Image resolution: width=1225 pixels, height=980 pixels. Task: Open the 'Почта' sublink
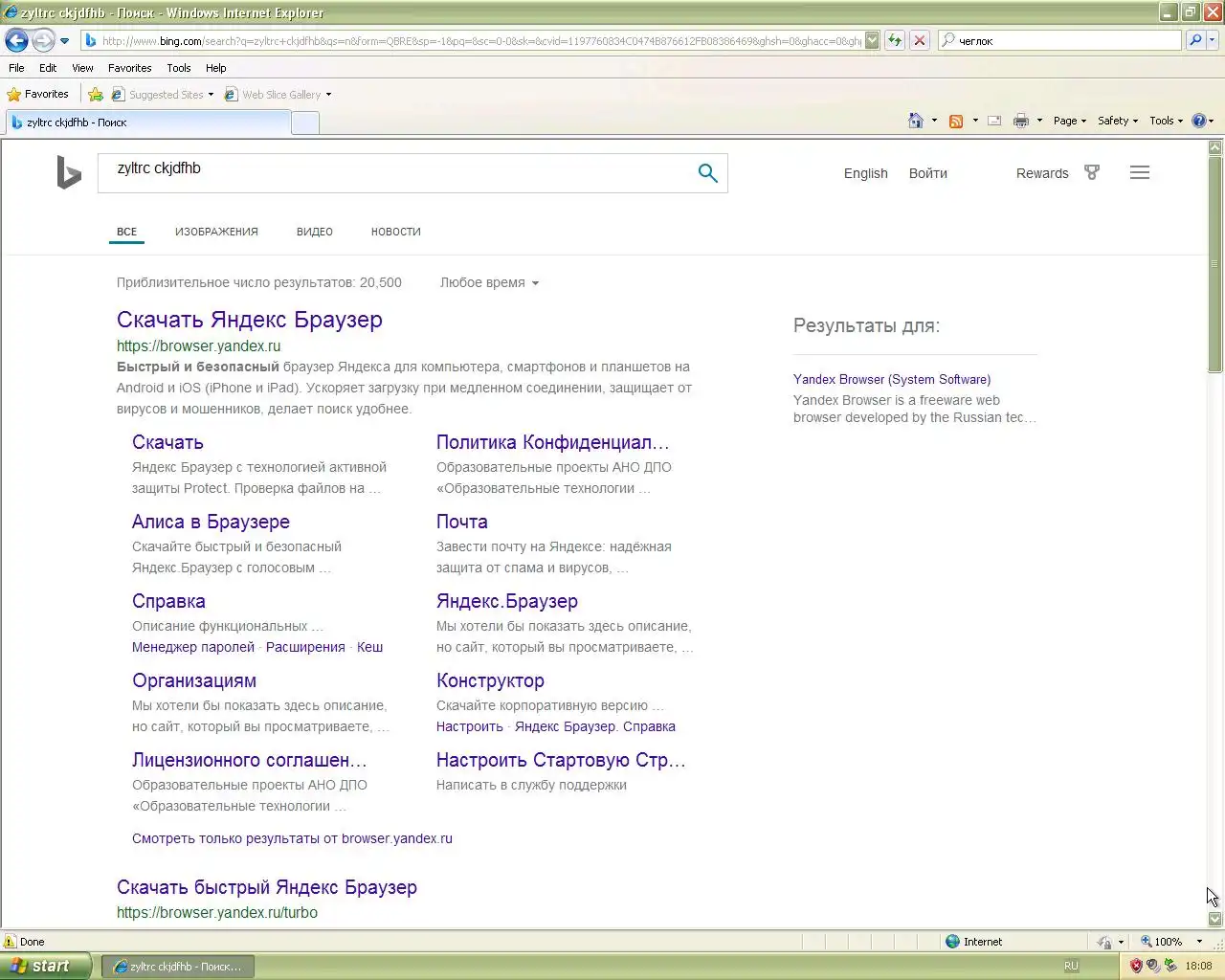tap(462, 522)
